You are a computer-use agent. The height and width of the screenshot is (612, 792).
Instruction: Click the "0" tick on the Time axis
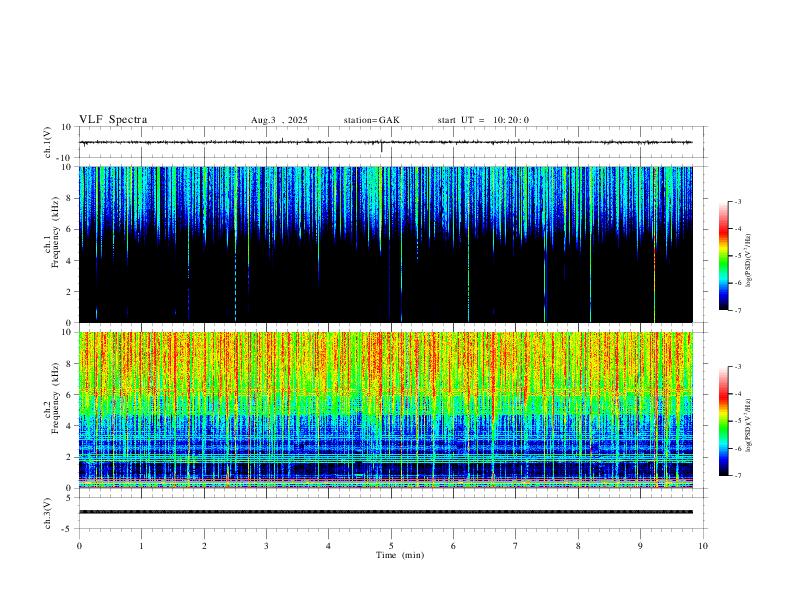(79, 546)
